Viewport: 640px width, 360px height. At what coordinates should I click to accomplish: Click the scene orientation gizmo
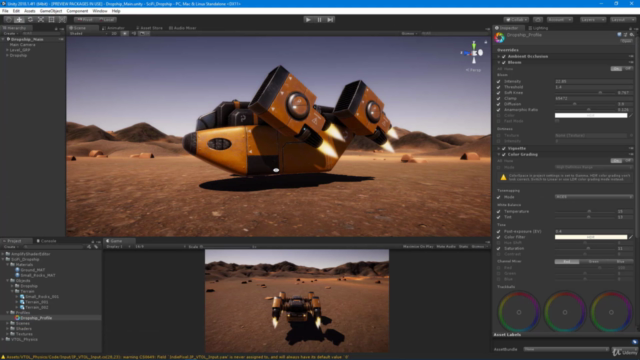point(474,53)
